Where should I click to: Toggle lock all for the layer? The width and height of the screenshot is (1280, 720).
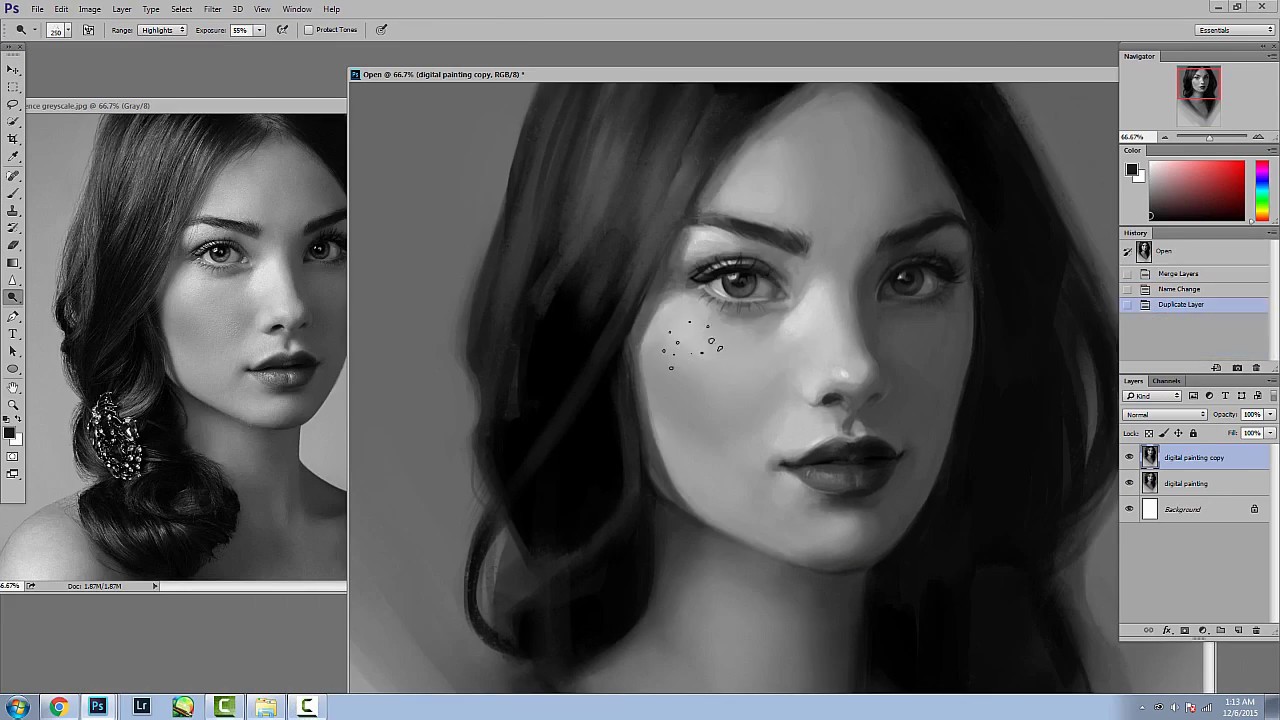click(1193, 433)
